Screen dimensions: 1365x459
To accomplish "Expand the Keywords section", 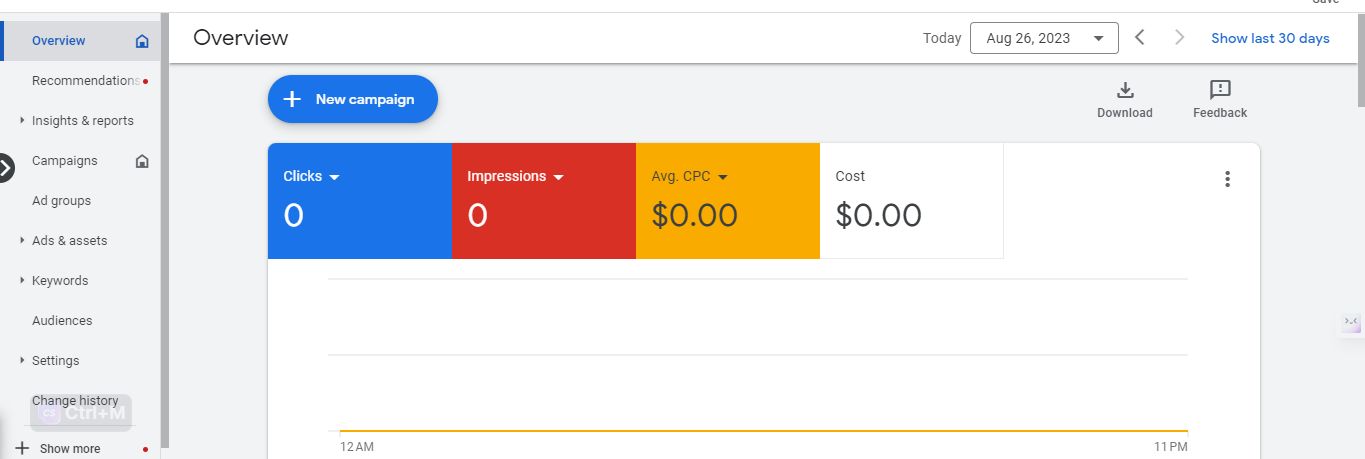I will tap(23, 281).
